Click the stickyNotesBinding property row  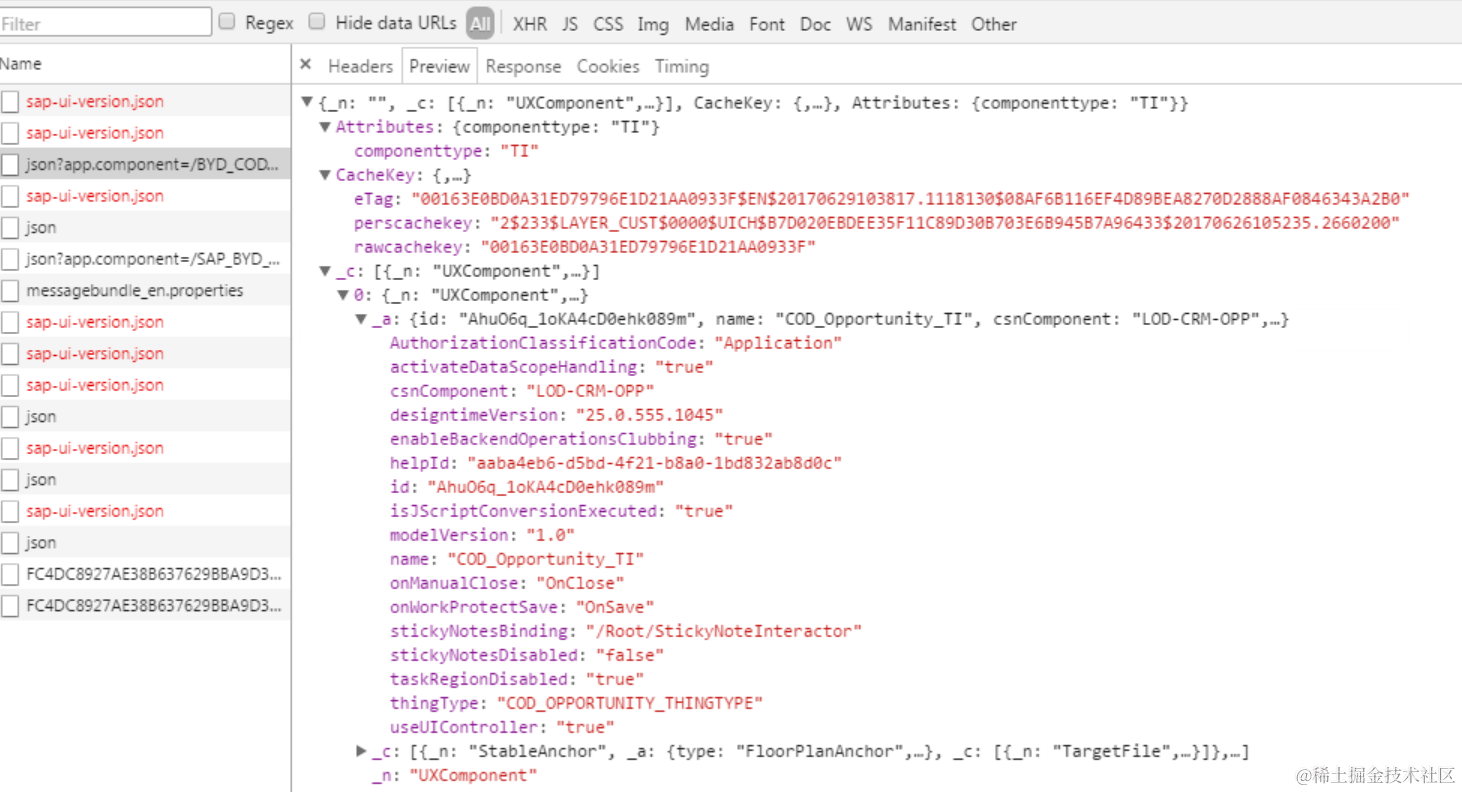click(626, 630)
